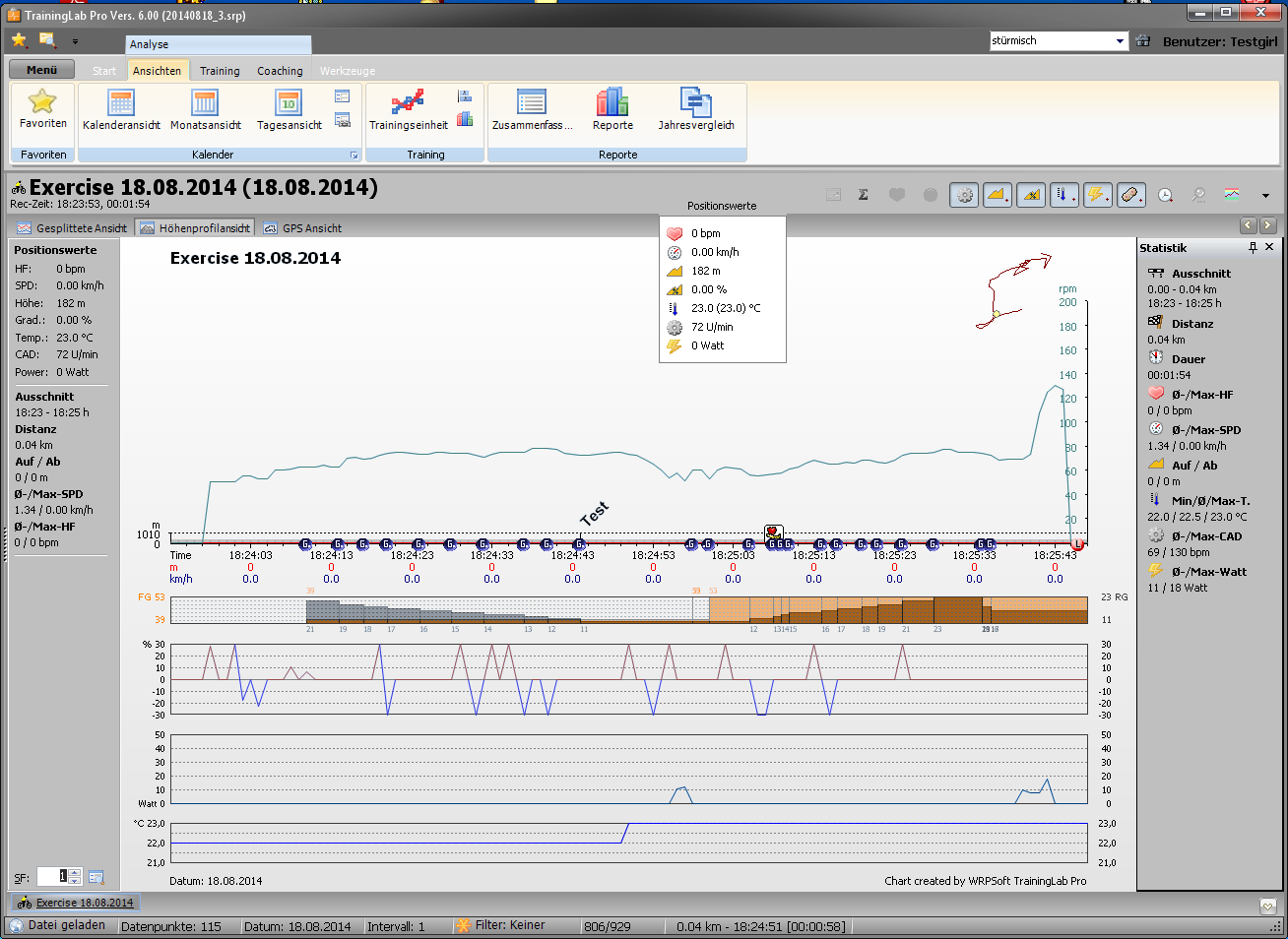Click the magnifier zoom icon in toolbar
The image size is (1288, 939).
[x=1198, y=195]
